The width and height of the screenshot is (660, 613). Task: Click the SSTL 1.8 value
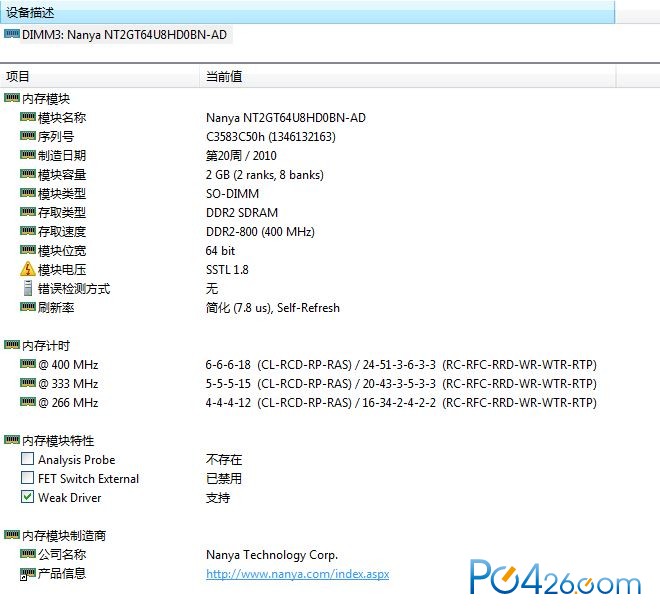[x=227, y=269]
